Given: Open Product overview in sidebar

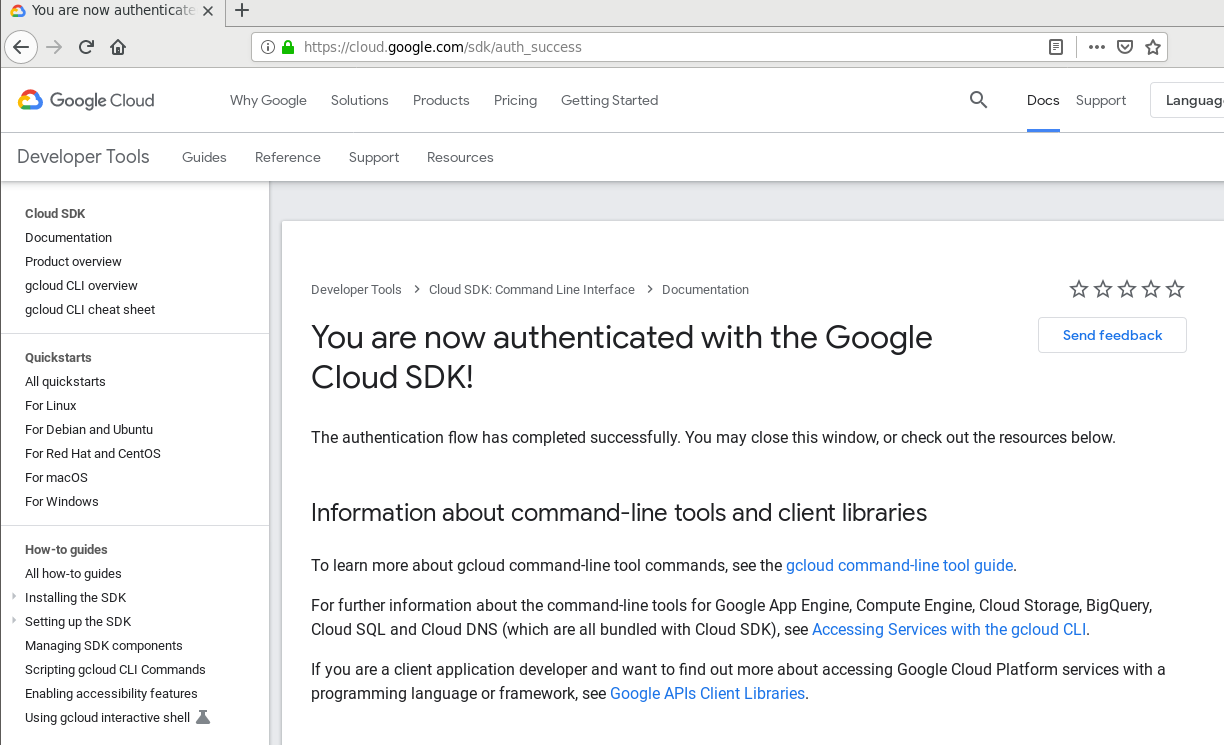Looking at the screenshot, I should pos(73,261).
